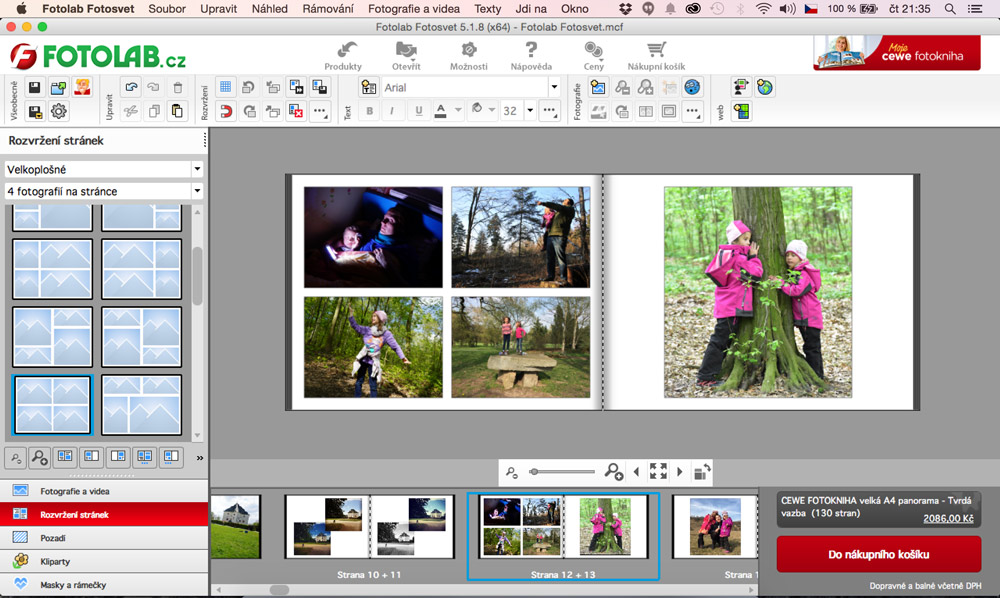Click the 'Do nákupního košíku' button
The width and height of the screenshot is (1000, 598).
pyautogui.click(x=879, y=553)
